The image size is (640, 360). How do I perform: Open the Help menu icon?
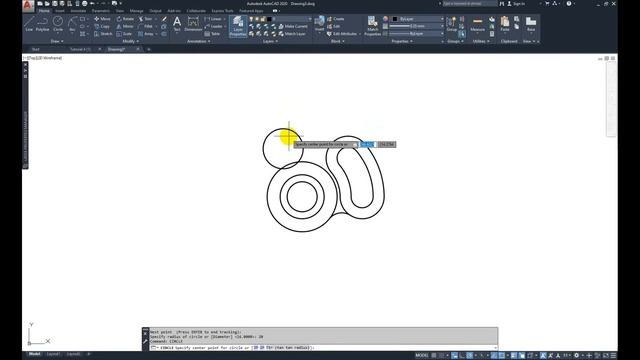(569, 4)
